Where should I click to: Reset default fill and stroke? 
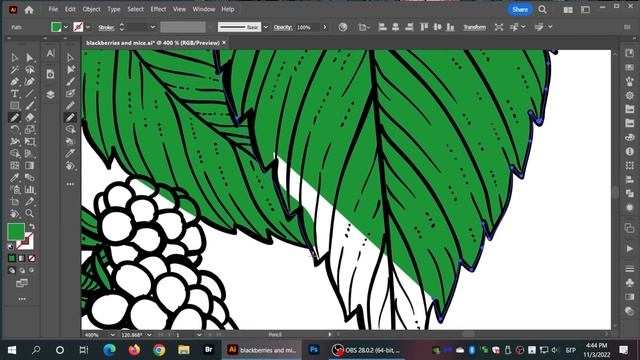[x=11, y=247]
